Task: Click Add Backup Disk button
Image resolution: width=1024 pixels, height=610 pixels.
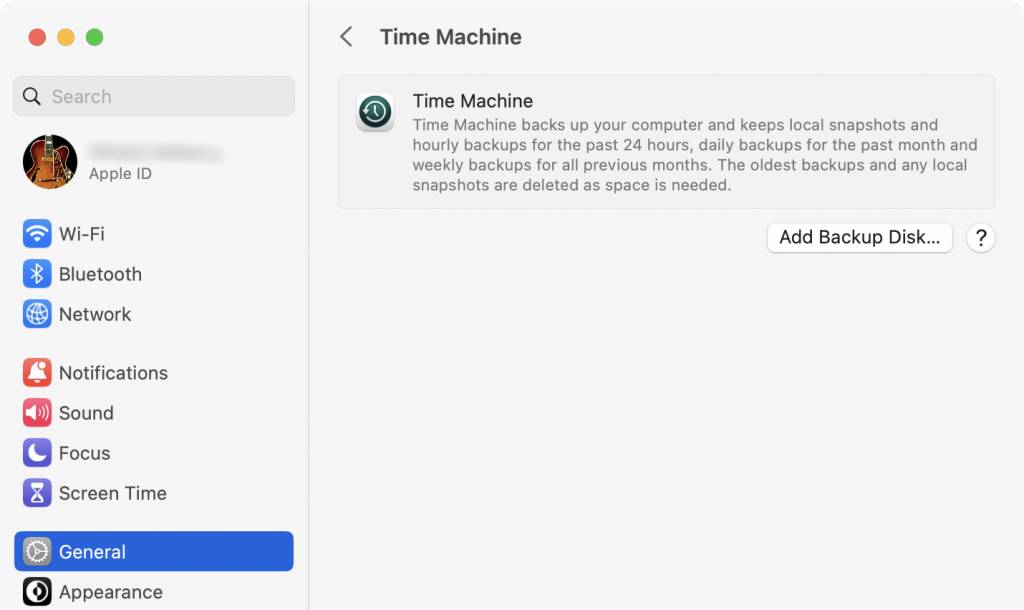Action: pyautogui.click(x=859, y=237)
